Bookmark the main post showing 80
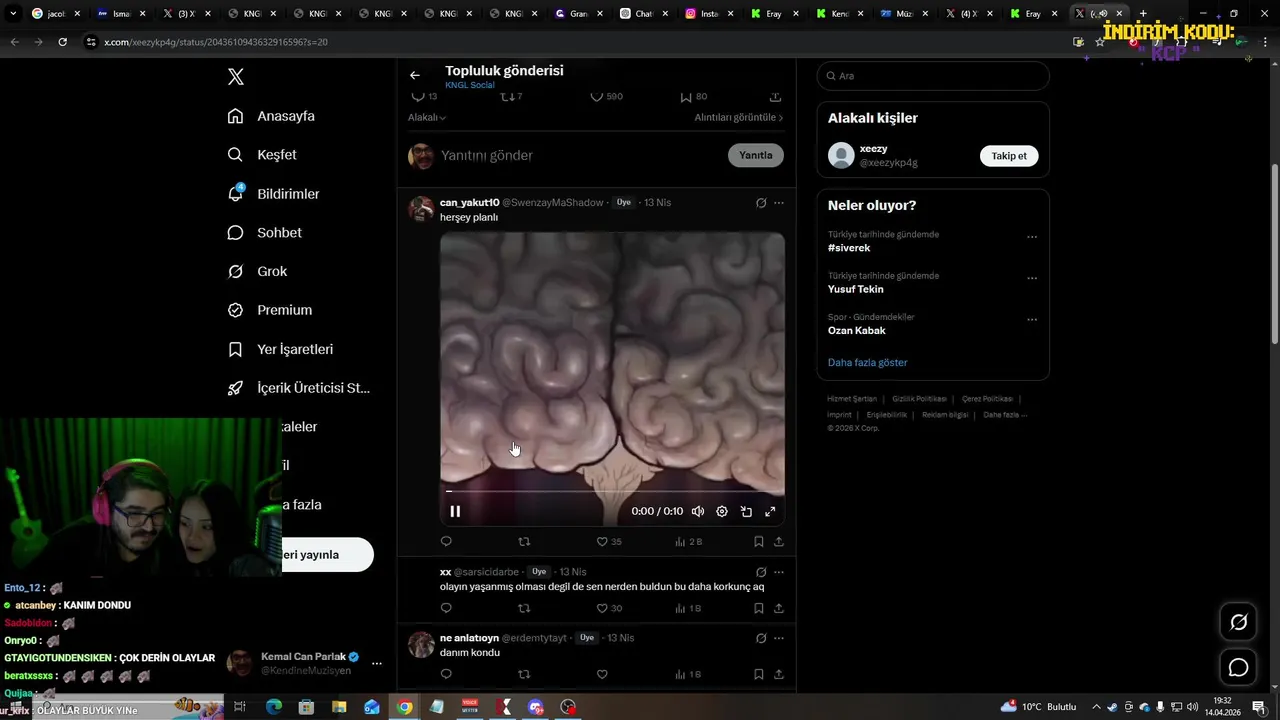Image resolution: width=1280 pixels, height=720 pixels. [x=686, y=96]
